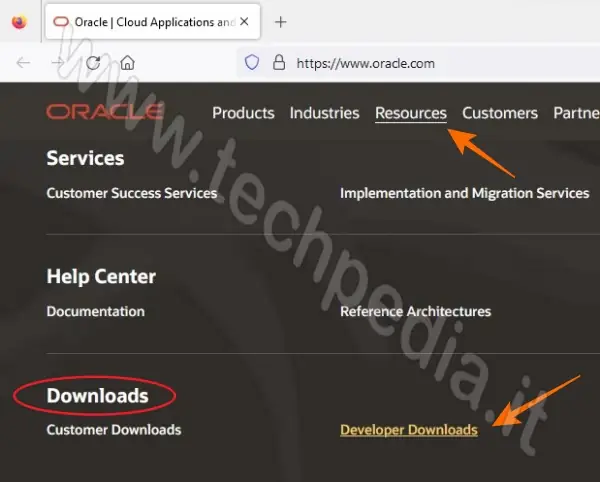
Task: Open Implementation and Migration Services link
Action: [465, 193]
